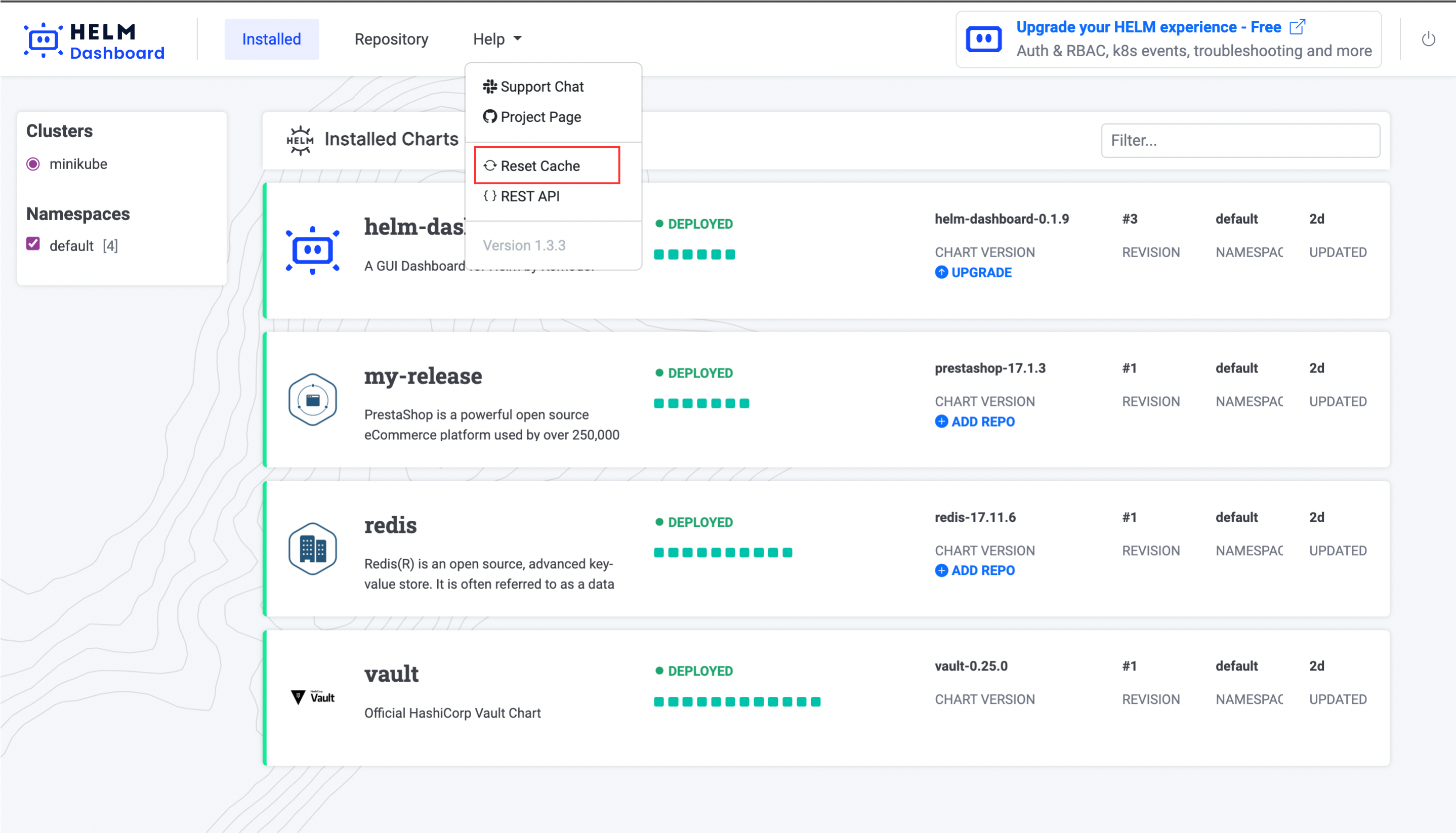
Task: Click the redis chart building icon
Action: pos(312,549)
